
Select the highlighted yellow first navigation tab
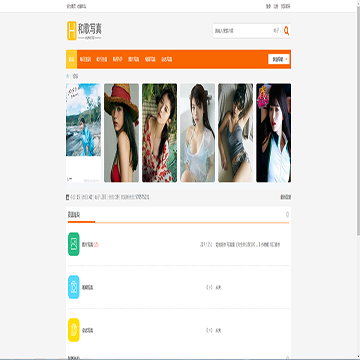tap(71, 59)
